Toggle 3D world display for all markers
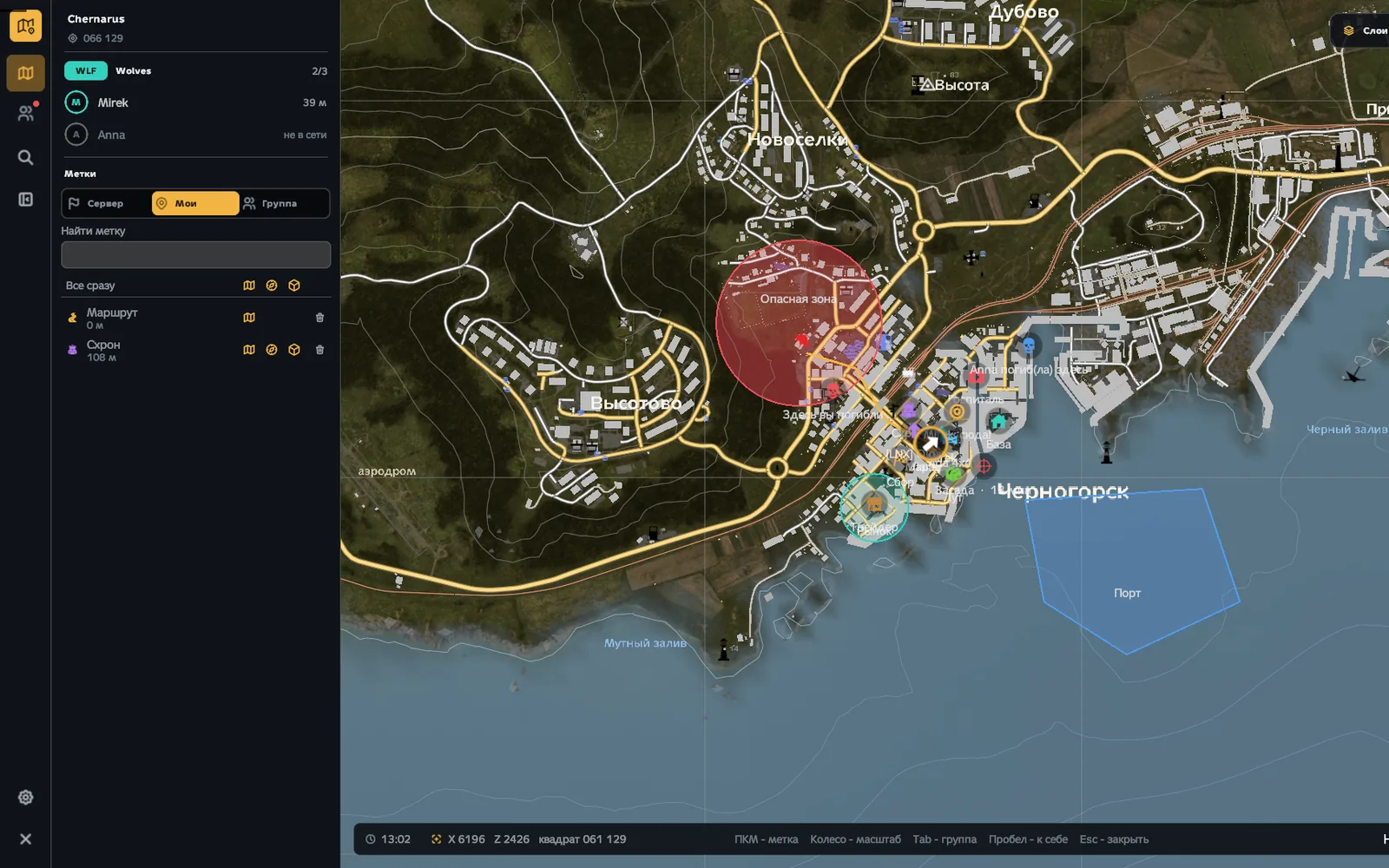The image size is (1389, 868). 294,286
